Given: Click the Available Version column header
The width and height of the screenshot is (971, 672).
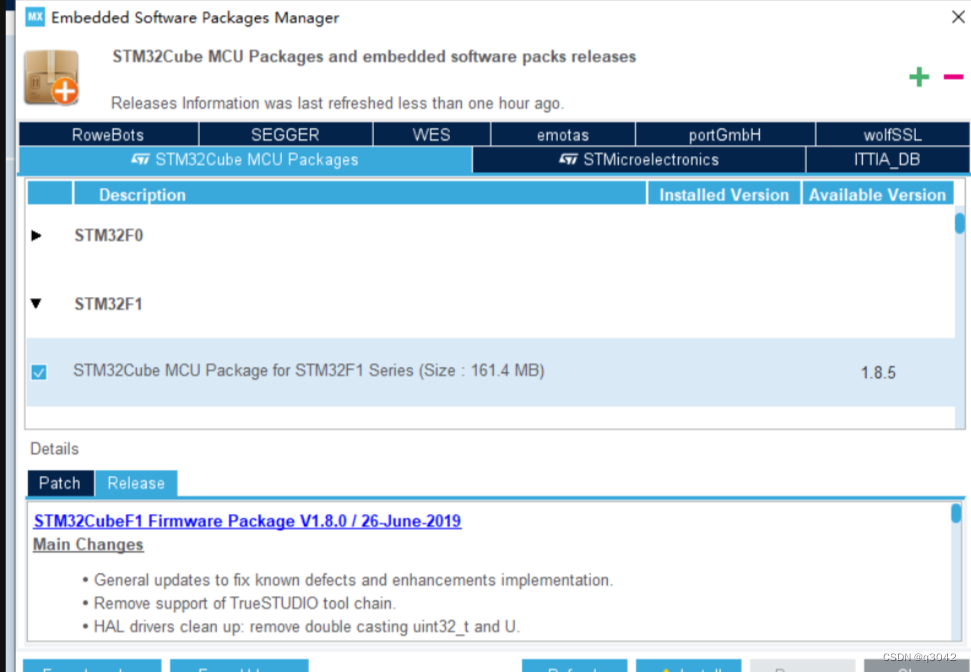Looking at the screenshot, I should coord(877,194).
